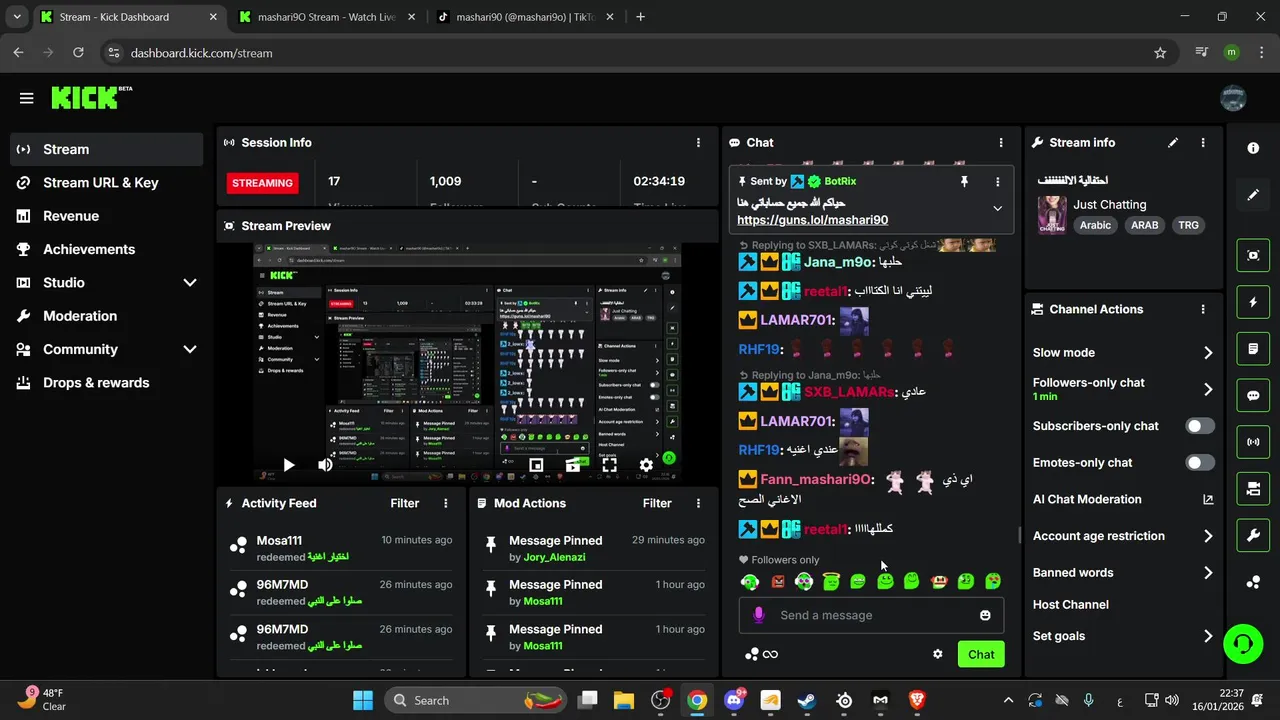Open Account age restriction arrow
1280x720 pixels.
tap(1207, 537)
